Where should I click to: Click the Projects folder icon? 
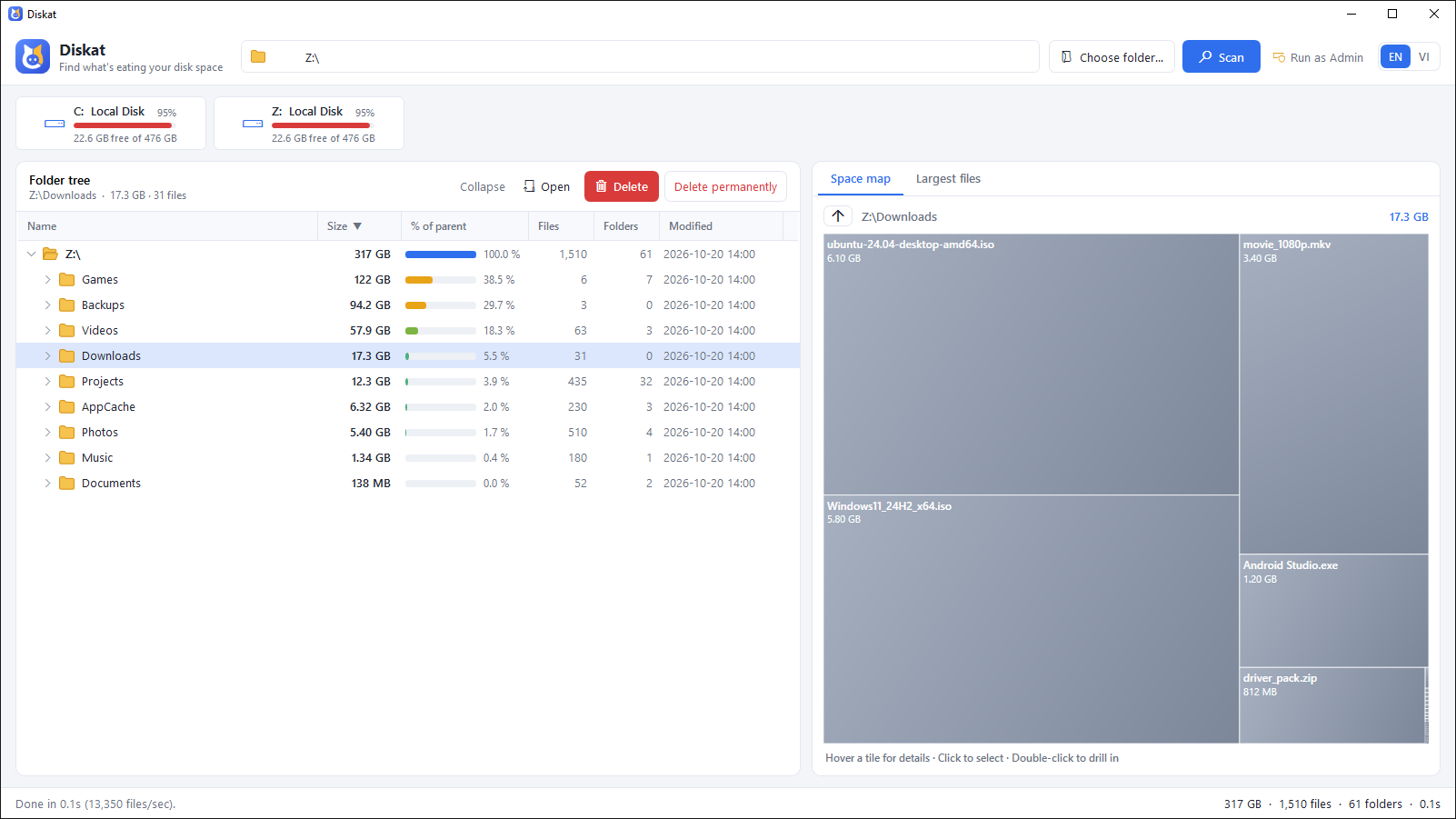coord(67,381)
